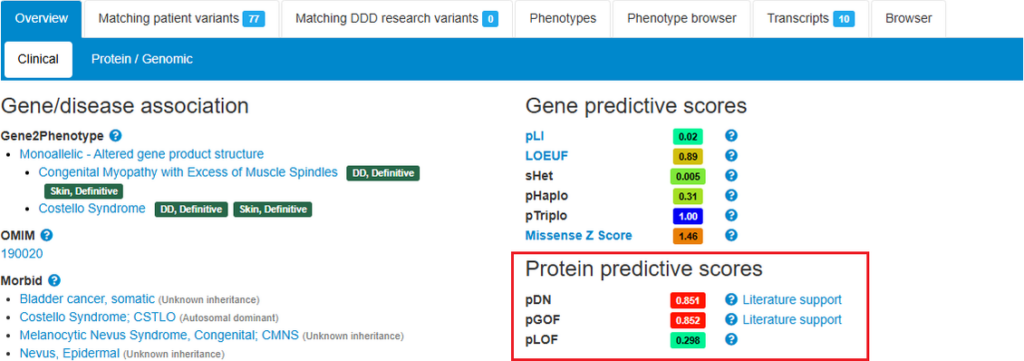Select the Protein / Genomic sub-tab

pyautogui.click(x=142, y=59)
